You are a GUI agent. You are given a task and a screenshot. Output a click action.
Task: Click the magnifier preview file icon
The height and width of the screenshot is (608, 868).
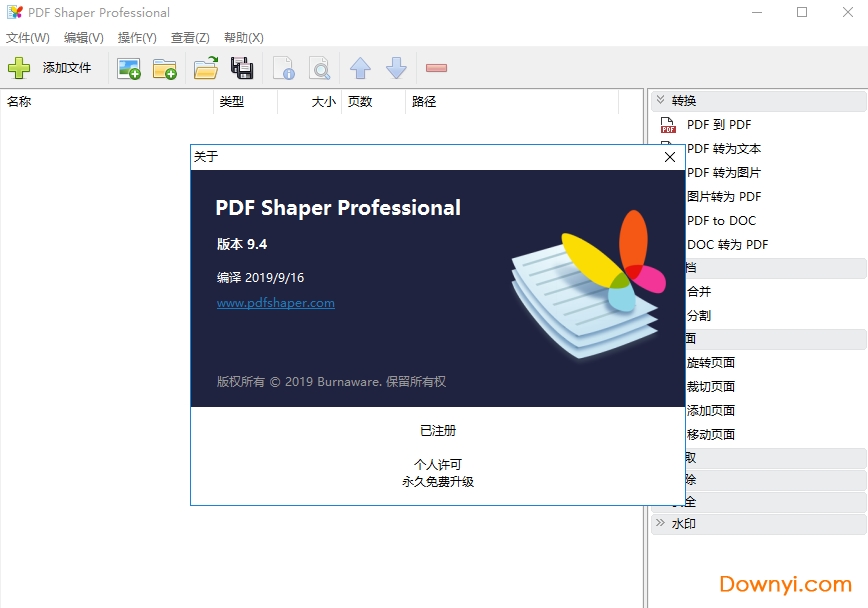coord(319,68)
